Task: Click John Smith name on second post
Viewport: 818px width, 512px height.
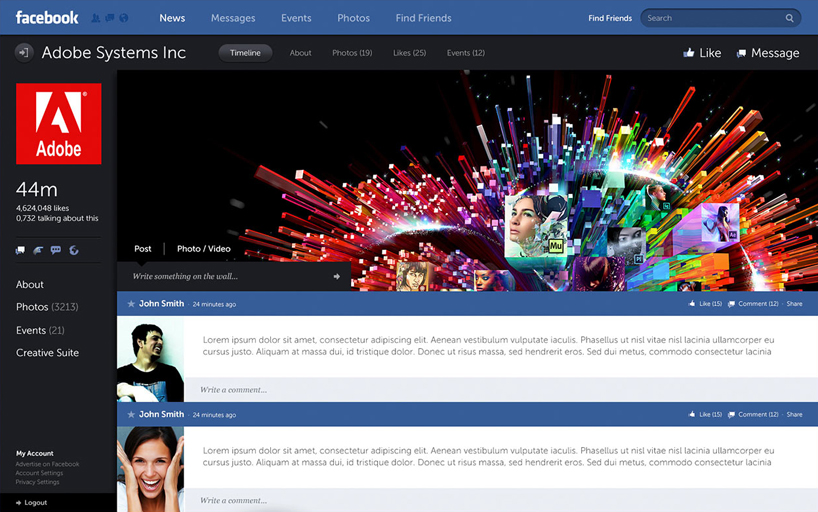Action: 161,414
